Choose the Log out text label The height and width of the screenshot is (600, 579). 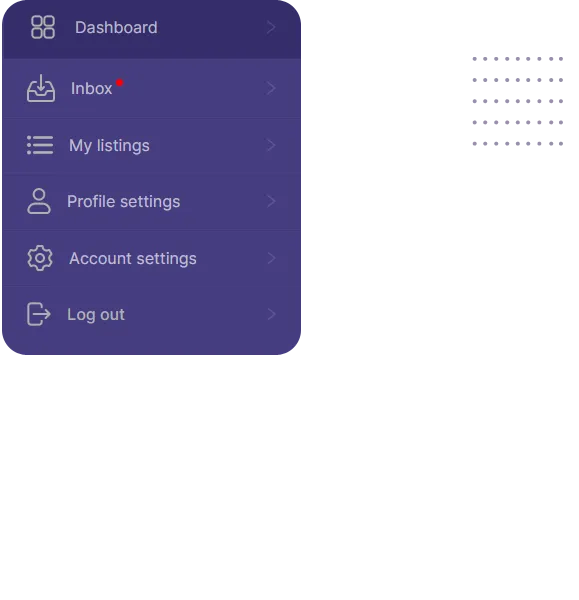click(x=96, y=315)
